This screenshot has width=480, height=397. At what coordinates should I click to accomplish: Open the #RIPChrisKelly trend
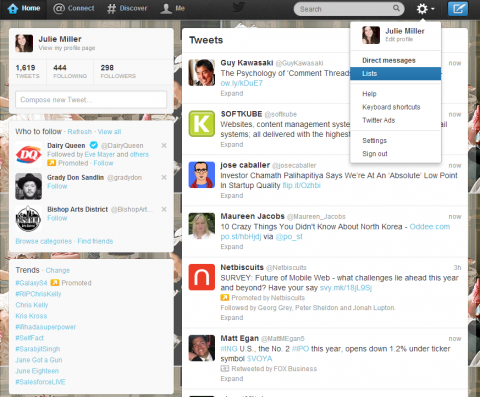[x=38, y=294]
